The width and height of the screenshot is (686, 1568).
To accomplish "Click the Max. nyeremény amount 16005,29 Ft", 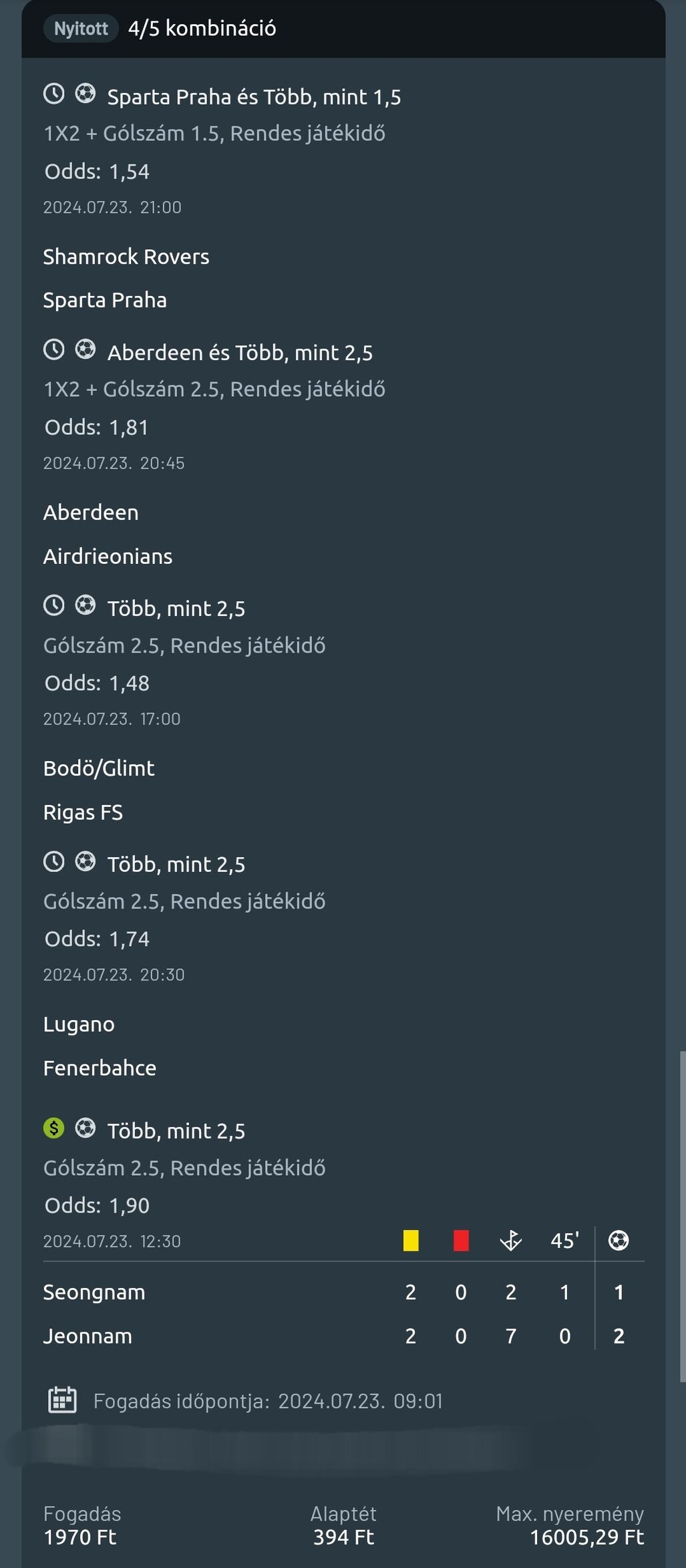I will click(586, 1537).
